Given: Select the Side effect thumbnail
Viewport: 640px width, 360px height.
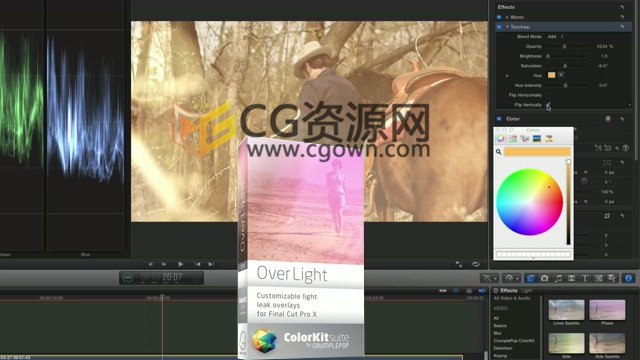Looking at the screenshot, I should 566,343.
